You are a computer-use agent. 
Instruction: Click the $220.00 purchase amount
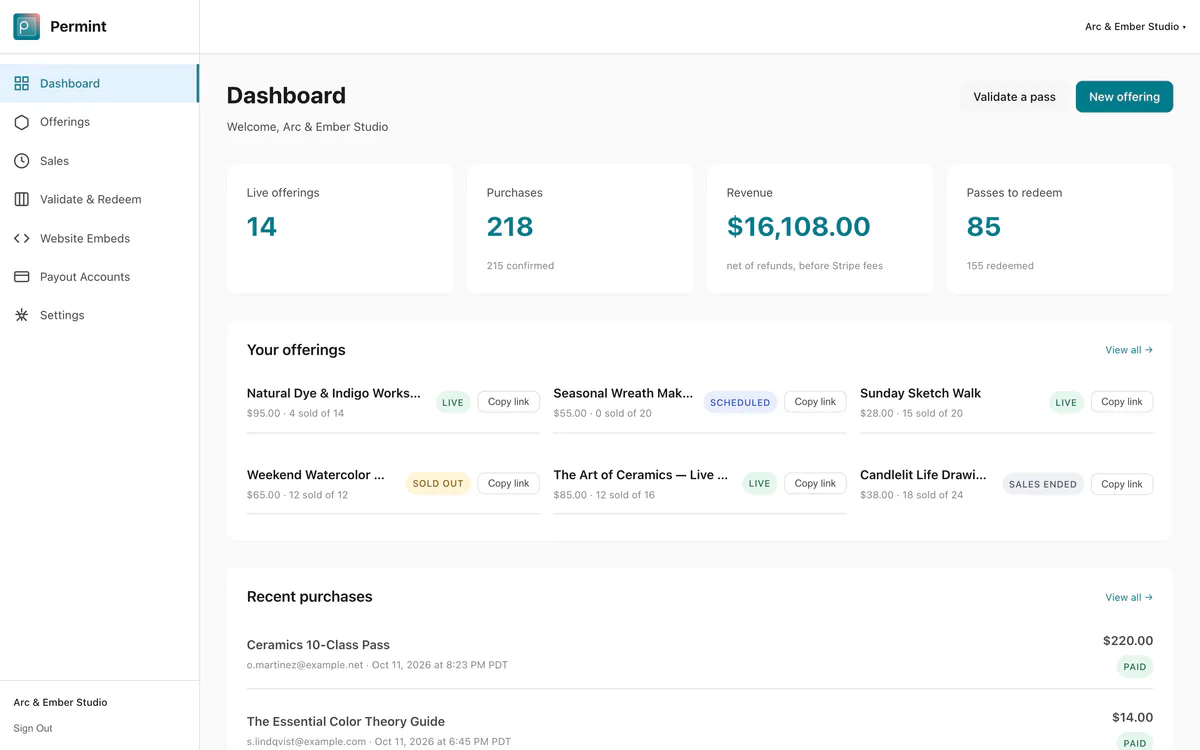[1128, 641]
